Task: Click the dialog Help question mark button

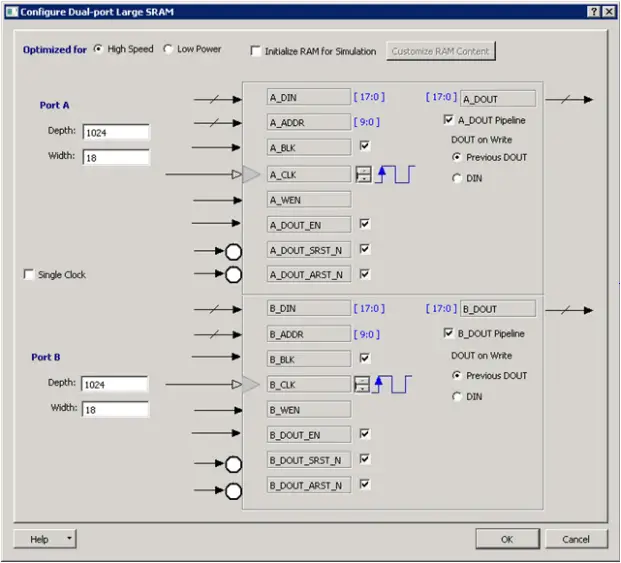Action: 594,11
